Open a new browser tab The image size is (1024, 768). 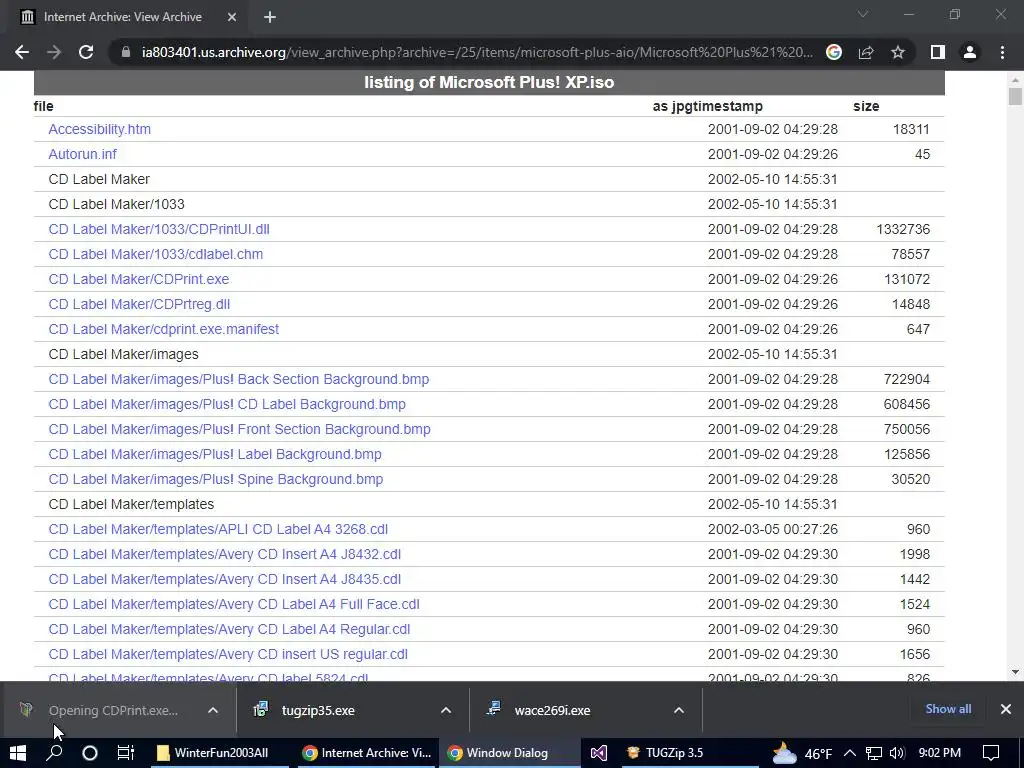pos(270,17)
